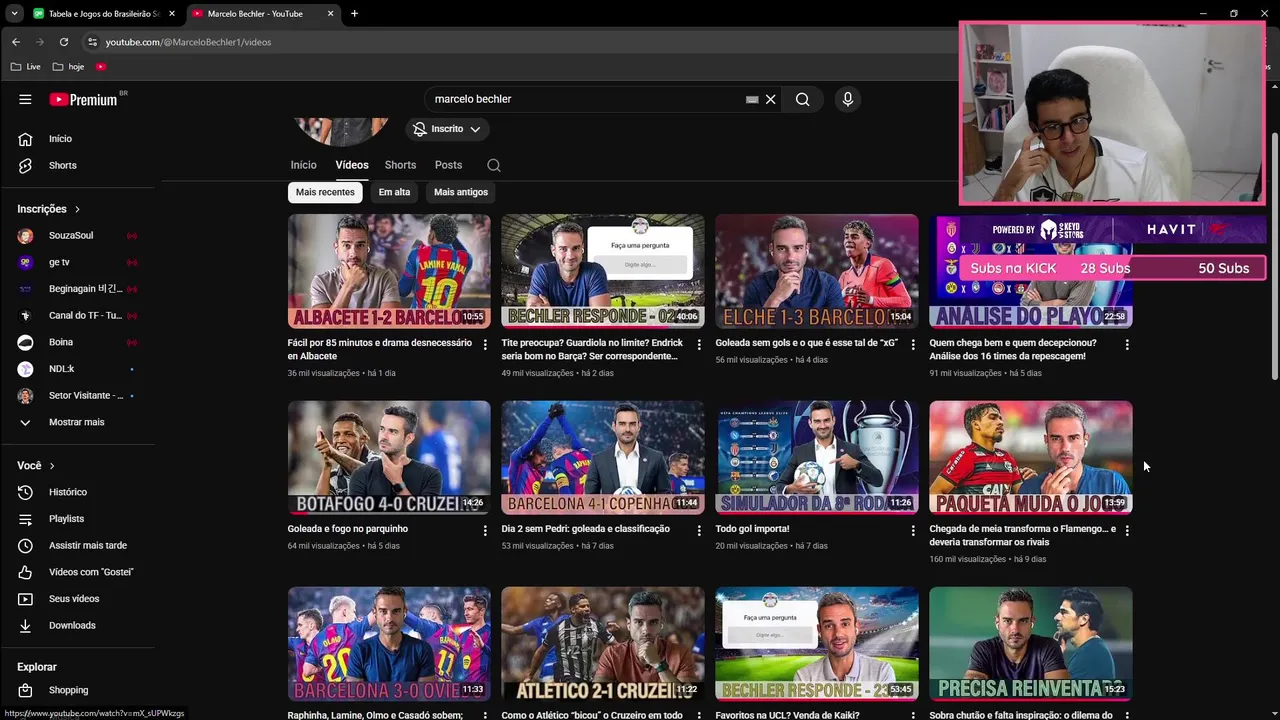Activate voice search microphone
This screenshot has width=1280, height=720.
[848, 99]
